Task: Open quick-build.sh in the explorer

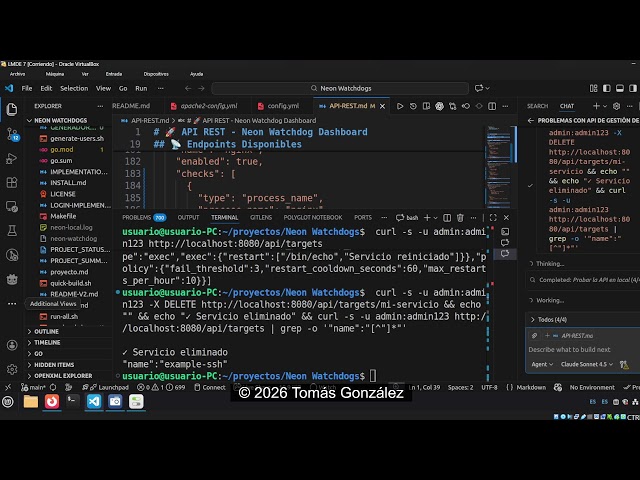Action: tap(71, 283)
